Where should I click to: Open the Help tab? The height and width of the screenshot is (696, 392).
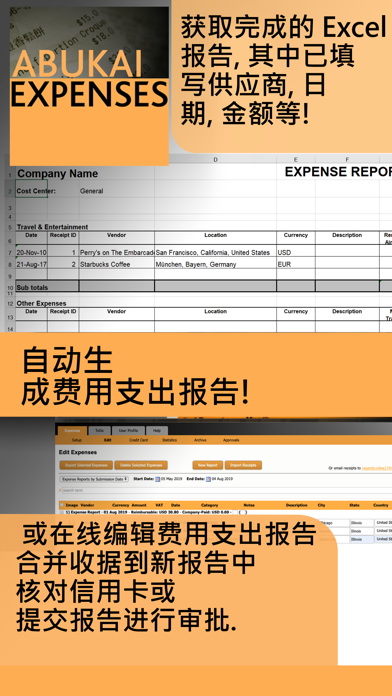(x=157, y=431)
